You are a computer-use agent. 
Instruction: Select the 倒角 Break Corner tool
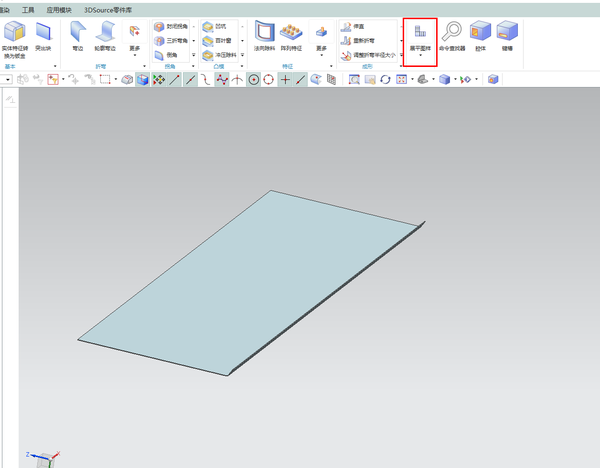click(166, 55)
